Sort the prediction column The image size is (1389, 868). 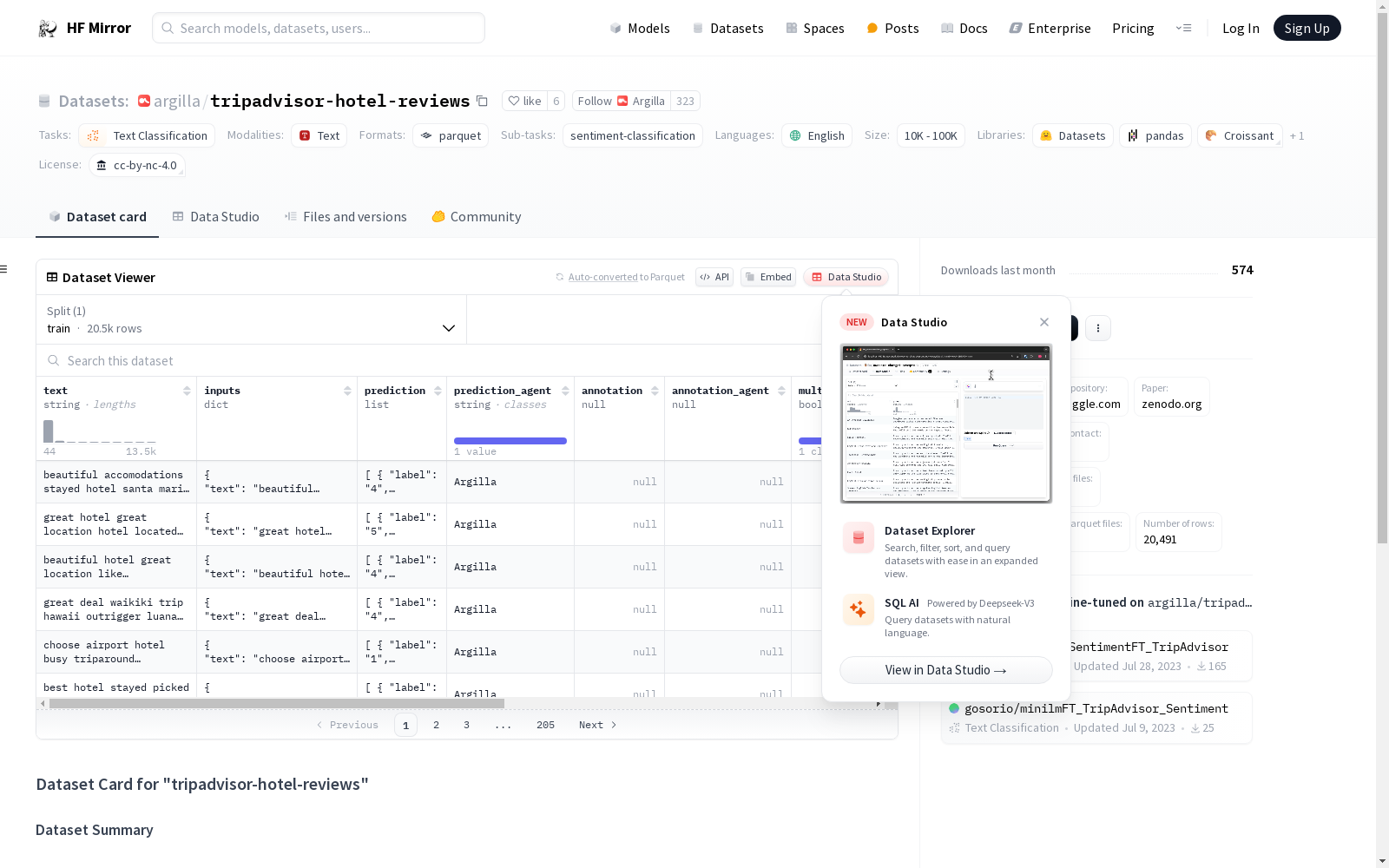pos(438,391)
